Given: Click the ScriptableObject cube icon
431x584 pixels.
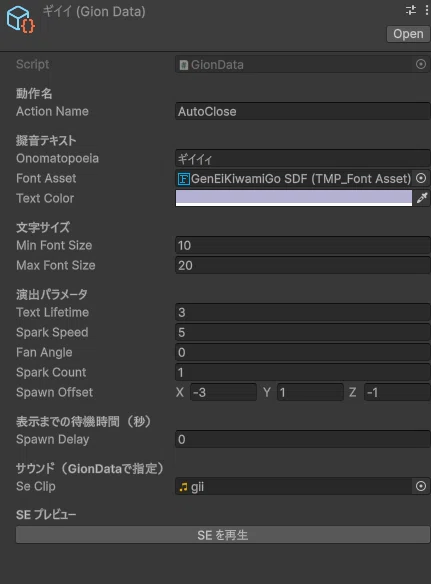Looking at the screenshot, I should click(x=21, y=20).
